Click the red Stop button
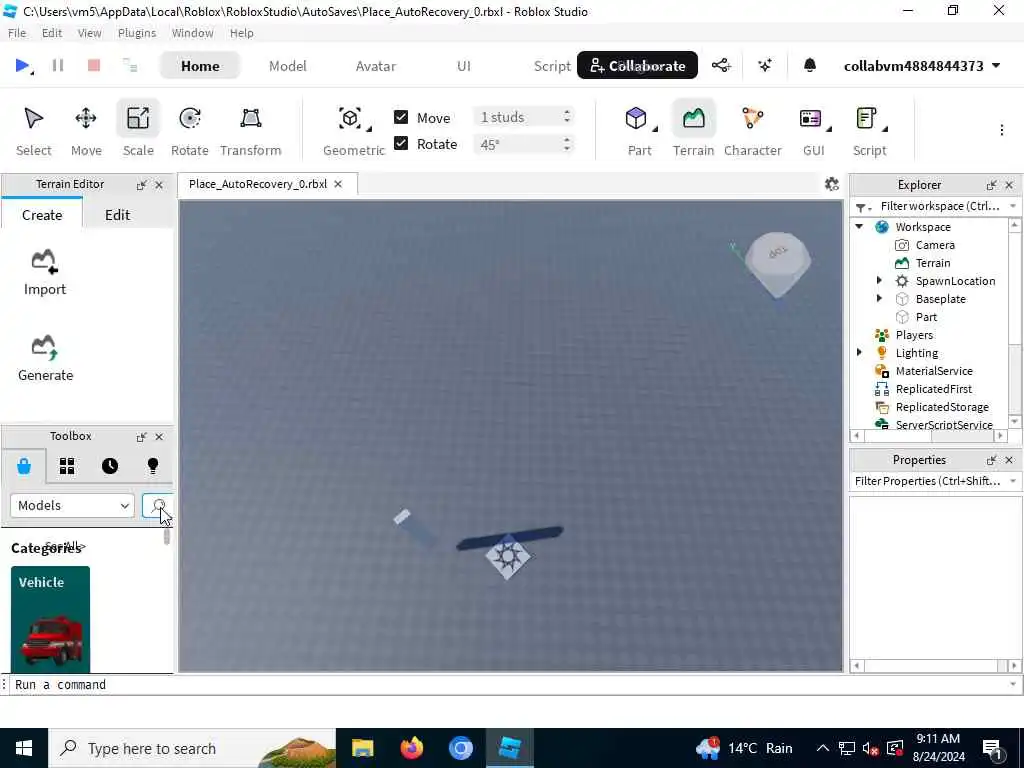Viewport: 1024px width, 768px height. (94, 65)
